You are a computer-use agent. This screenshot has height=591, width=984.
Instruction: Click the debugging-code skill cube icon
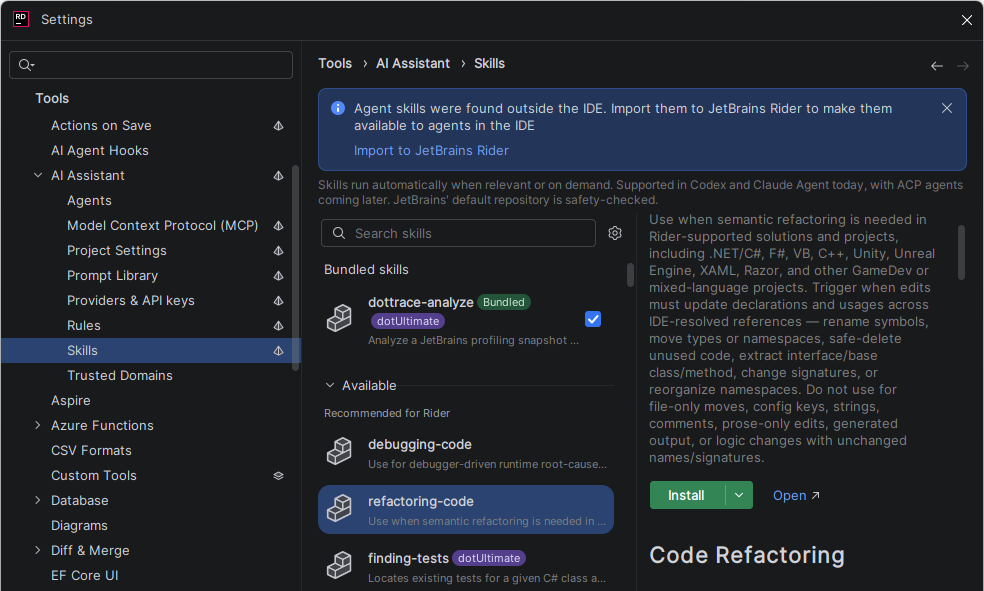(x=340, y=451)
